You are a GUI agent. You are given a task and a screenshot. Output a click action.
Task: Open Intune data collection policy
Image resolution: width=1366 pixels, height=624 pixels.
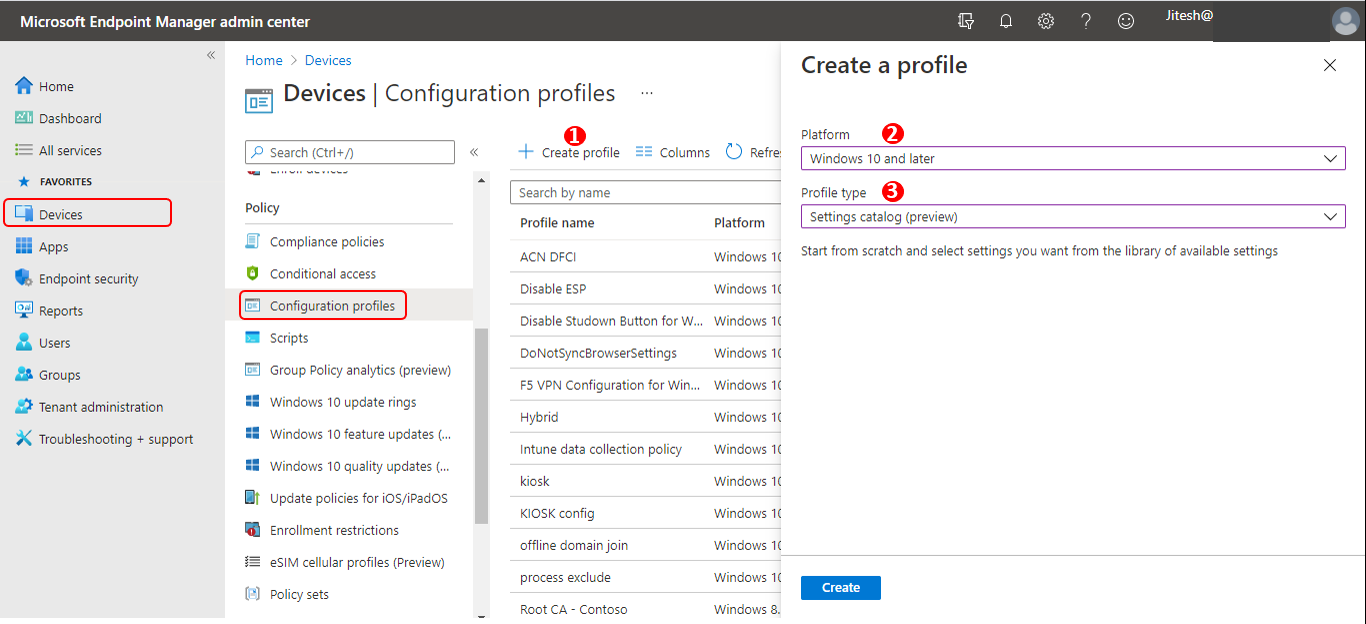click(x=601, y=449)
